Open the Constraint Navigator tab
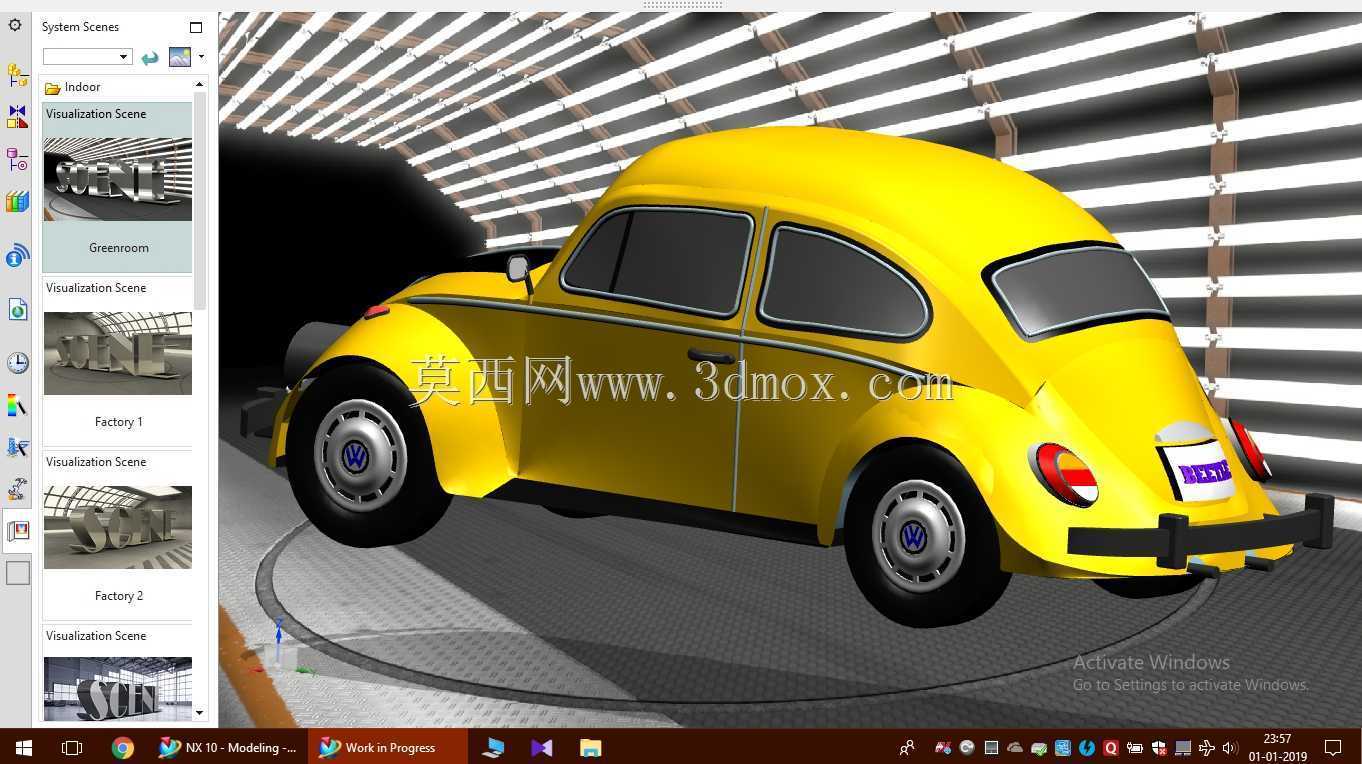Image resolution: width=1362 pixels, height=764 pixels. 17,116
